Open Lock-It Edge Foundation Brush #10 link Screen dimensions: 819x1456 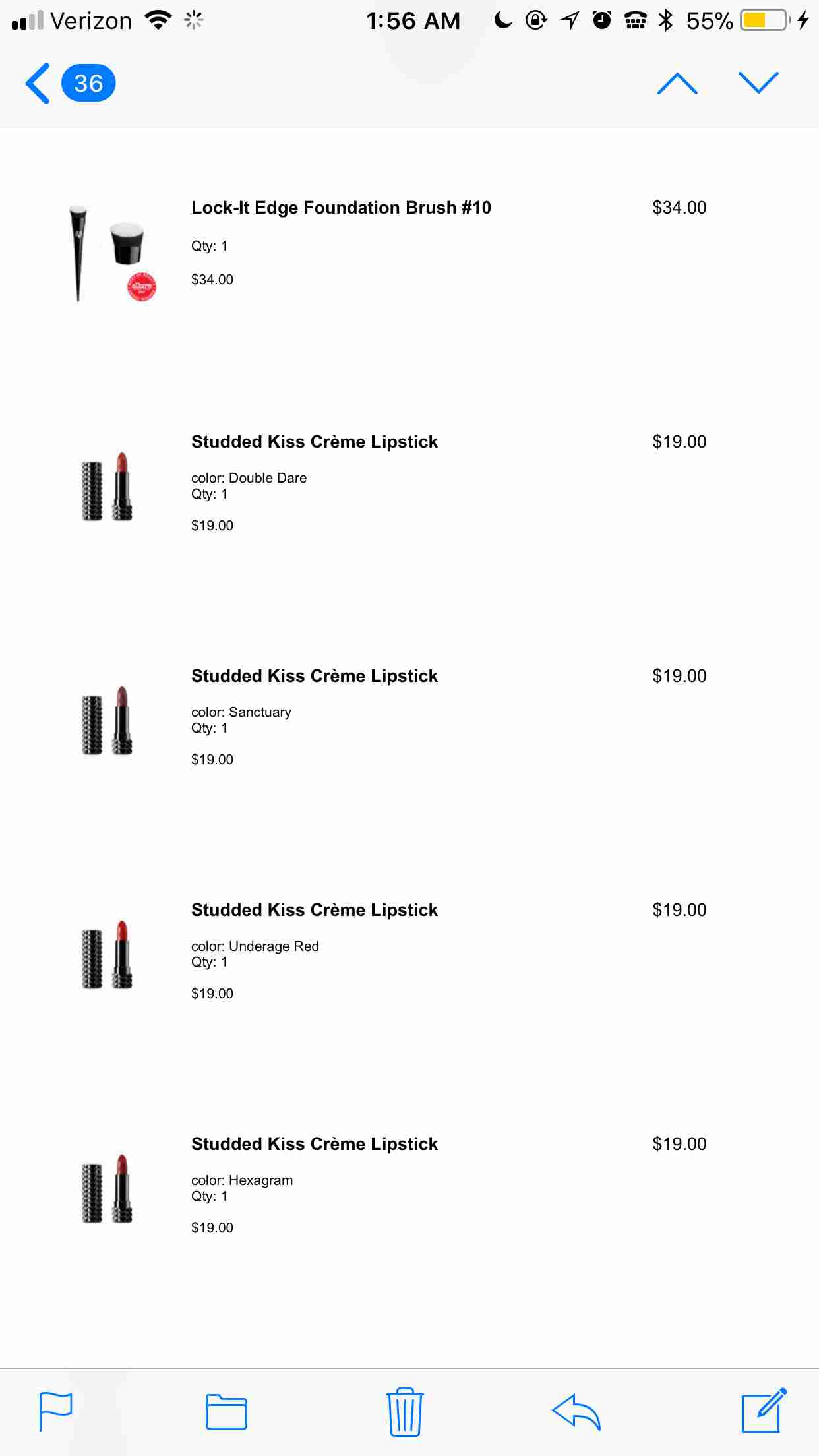pyautogui.click(x=341, y=208)
